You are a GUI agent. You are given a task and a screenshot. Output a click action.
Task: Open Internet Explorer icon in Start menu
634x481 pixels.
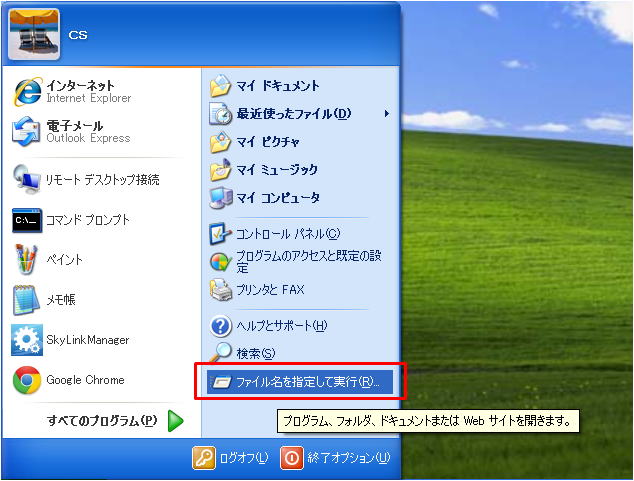click(x=27, y=91)
